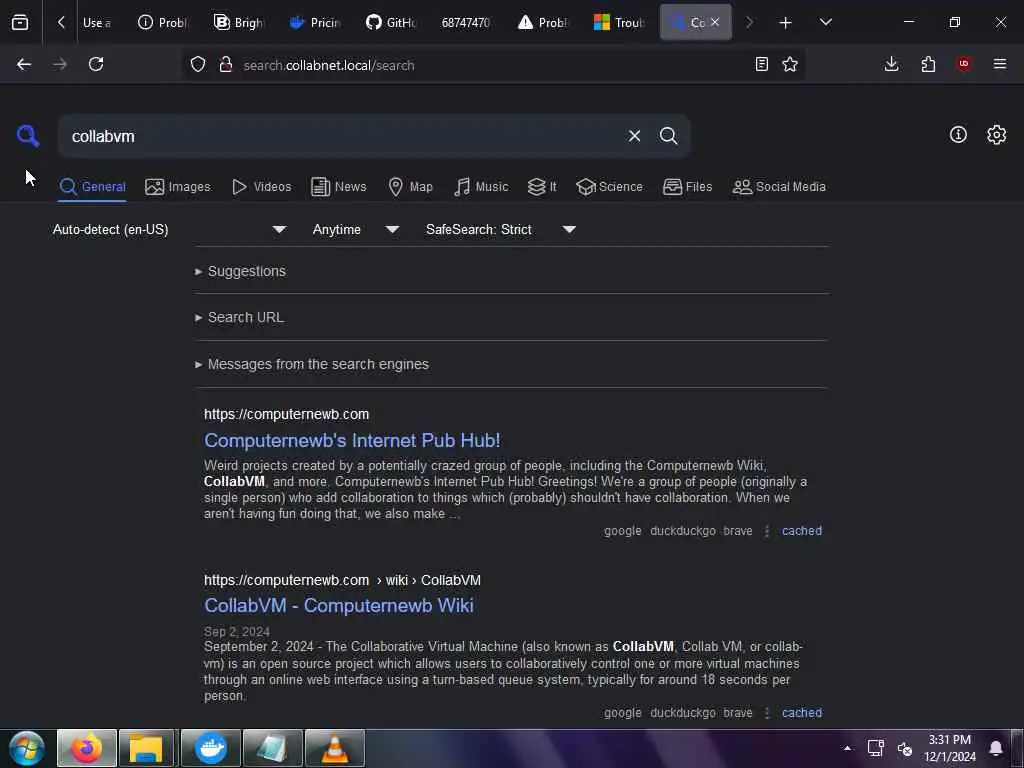Switch to the Social Media category tab
Screen dimensions: 1024x768
click(x=779, y=187)
